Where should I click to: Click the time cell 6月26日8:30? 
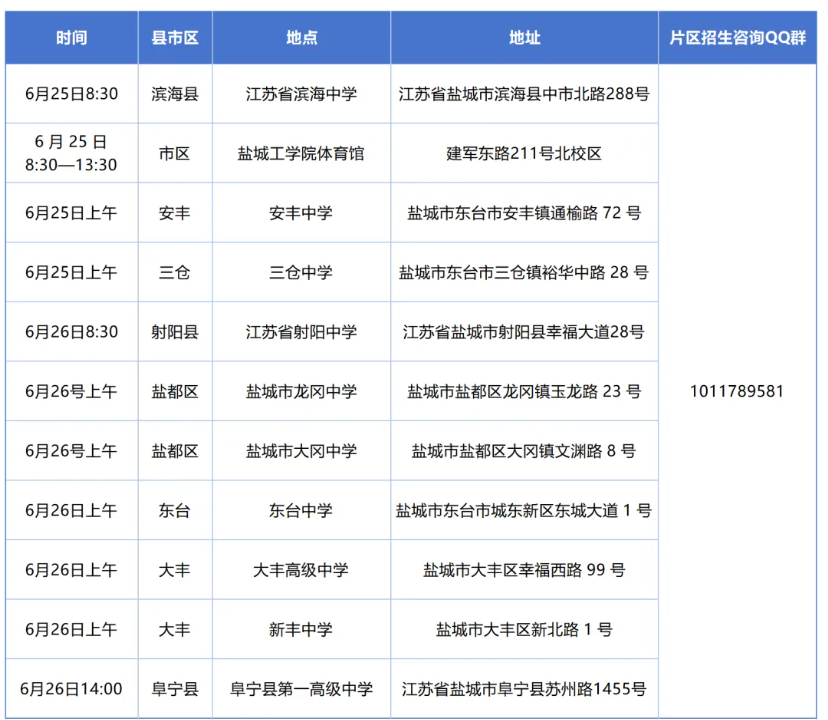72,332
